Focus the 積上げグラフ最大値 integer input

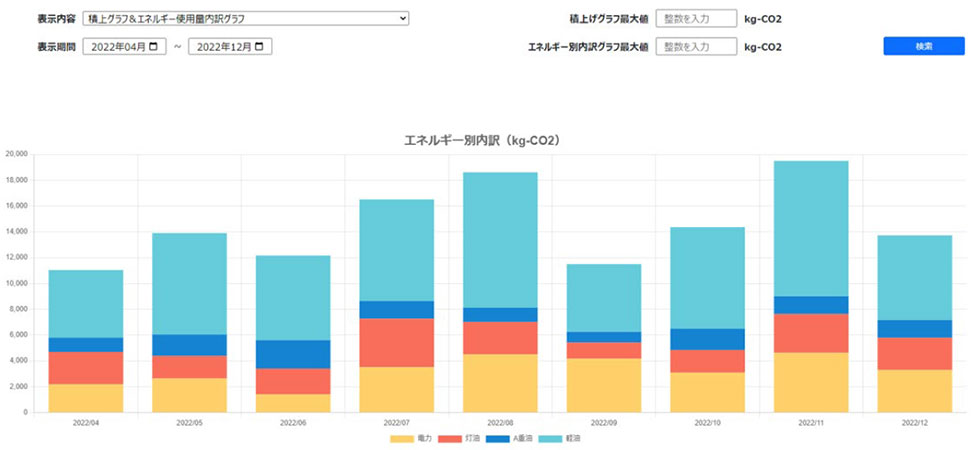pos(696,19)
